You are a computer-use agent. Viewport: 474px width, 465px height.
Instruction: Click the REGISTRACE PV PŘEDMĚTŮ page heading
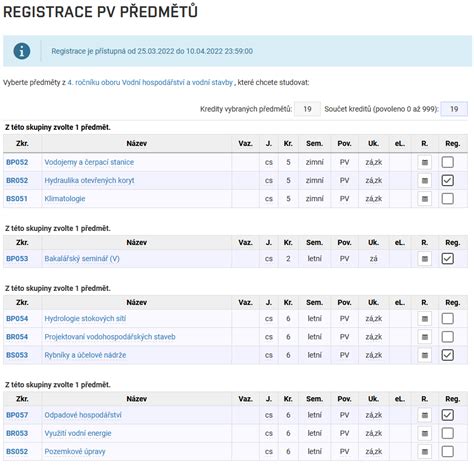point(100,12)
